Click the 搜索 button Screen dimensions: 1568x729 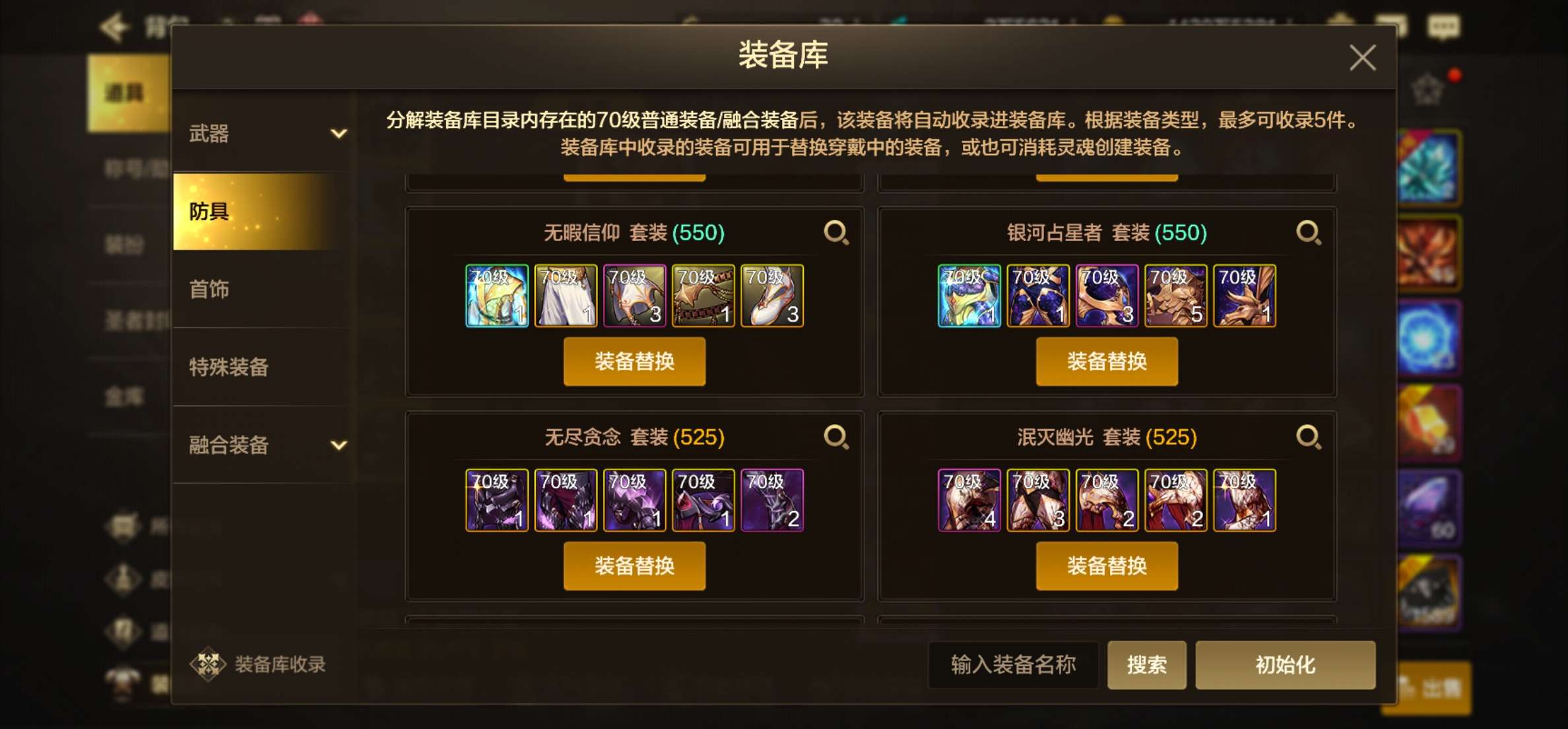[1147, 665]
